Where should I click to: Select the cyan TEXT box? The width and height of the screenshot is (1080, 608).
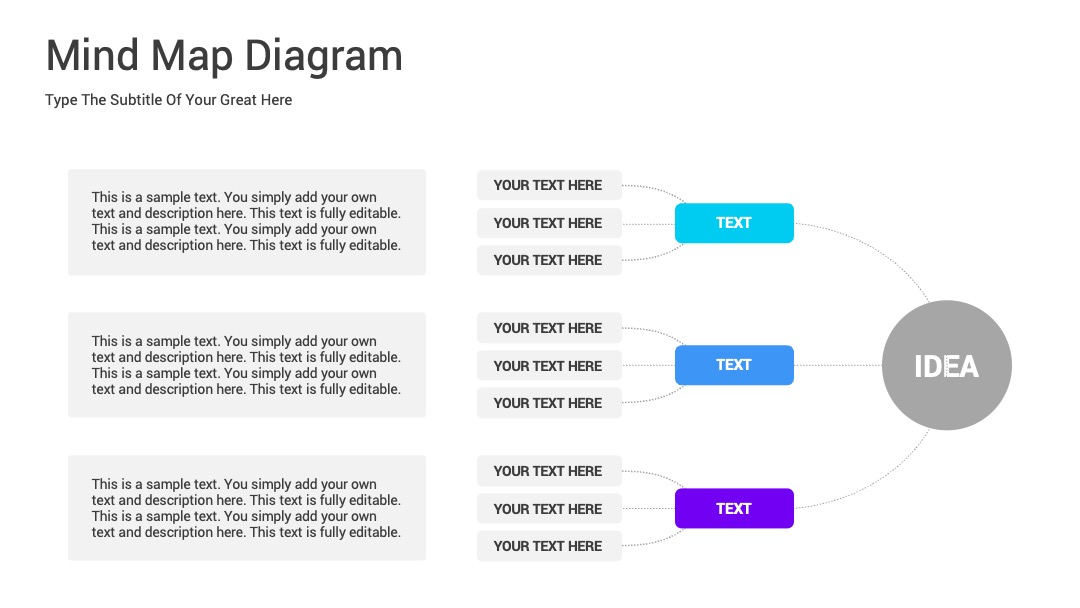pyautogui.click(x=734, y=223)
